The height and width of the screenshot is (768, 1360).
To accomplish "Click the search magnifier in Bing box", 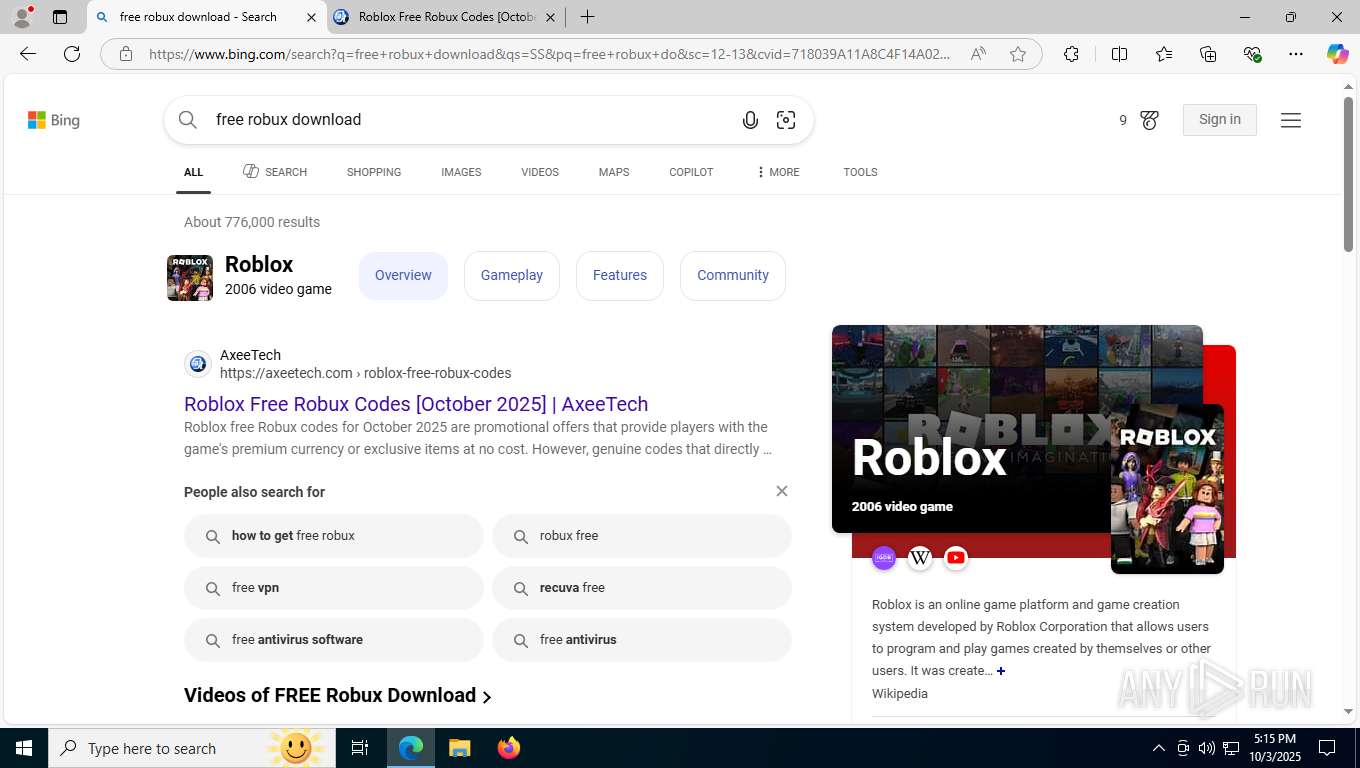I will coord(187,120).
